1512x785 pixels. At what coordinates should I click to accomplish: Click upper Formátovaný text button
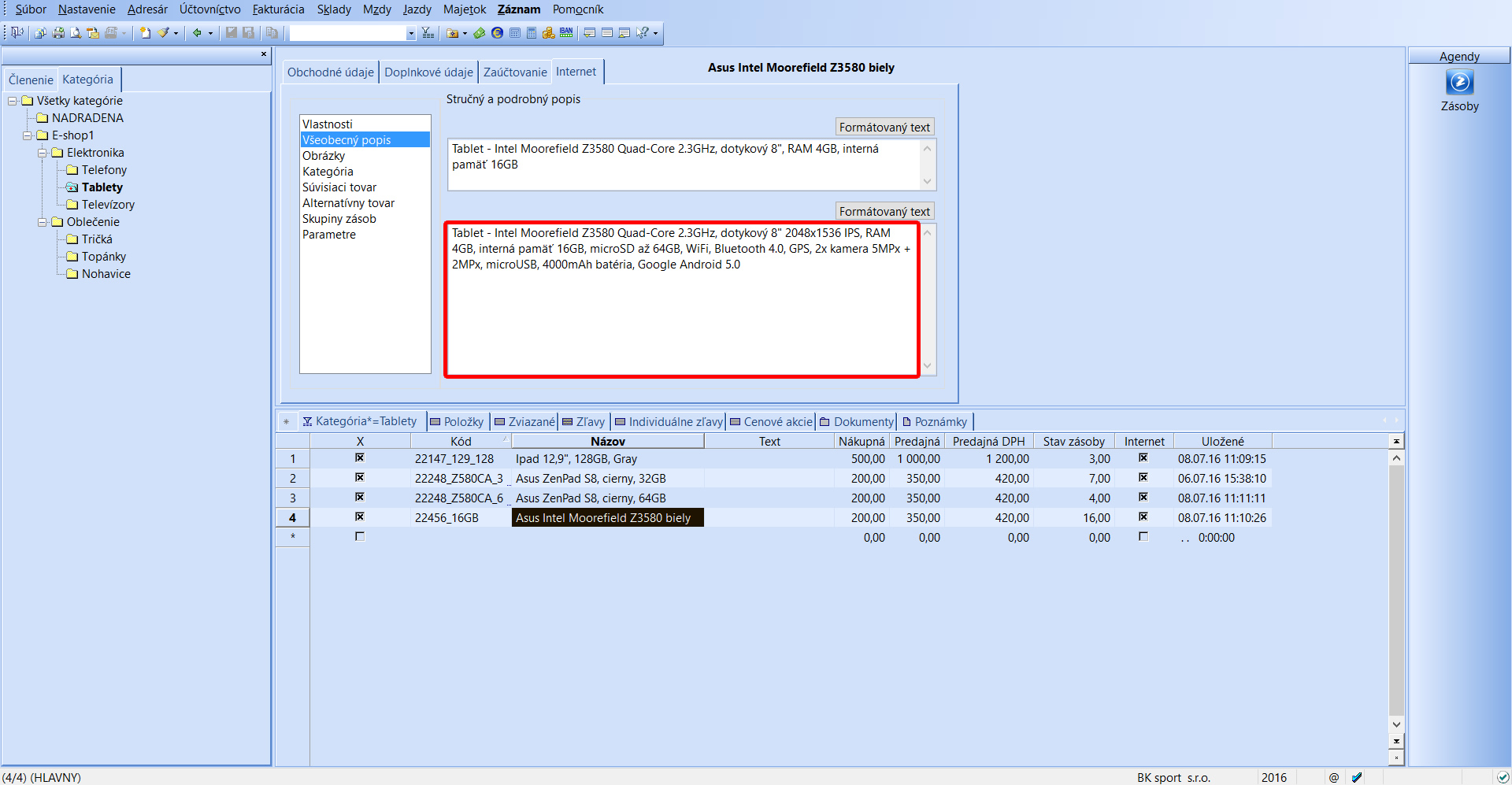(884, 127)
